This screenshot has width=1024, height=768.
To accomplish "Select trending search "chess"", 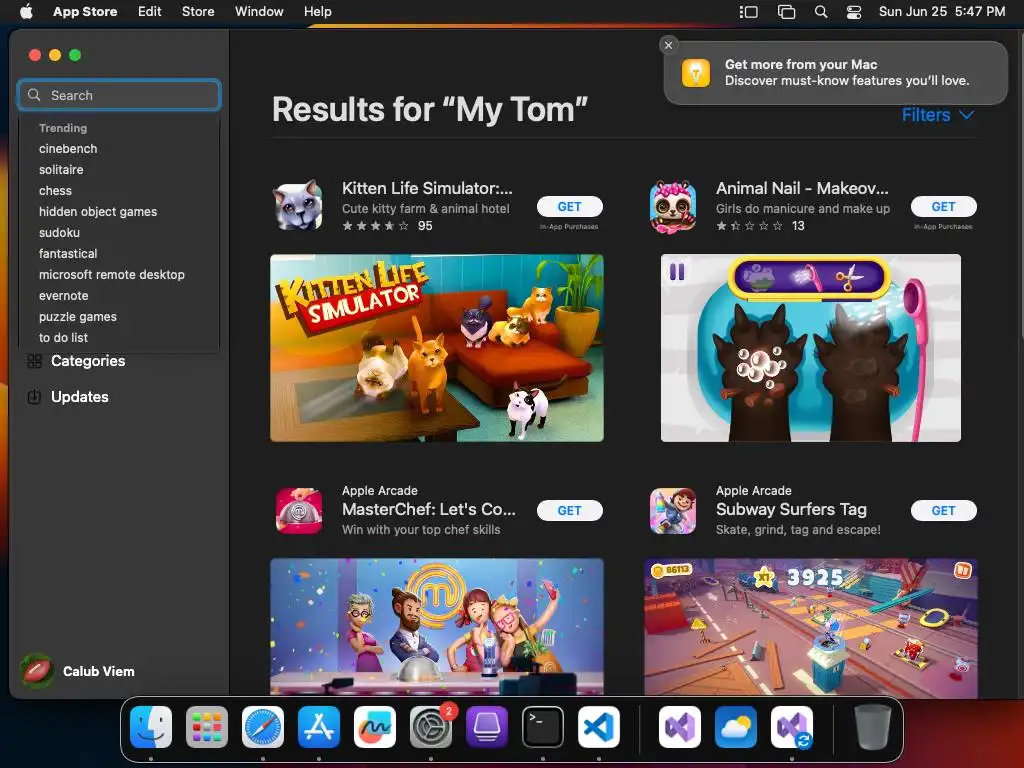I will point(55,191).
